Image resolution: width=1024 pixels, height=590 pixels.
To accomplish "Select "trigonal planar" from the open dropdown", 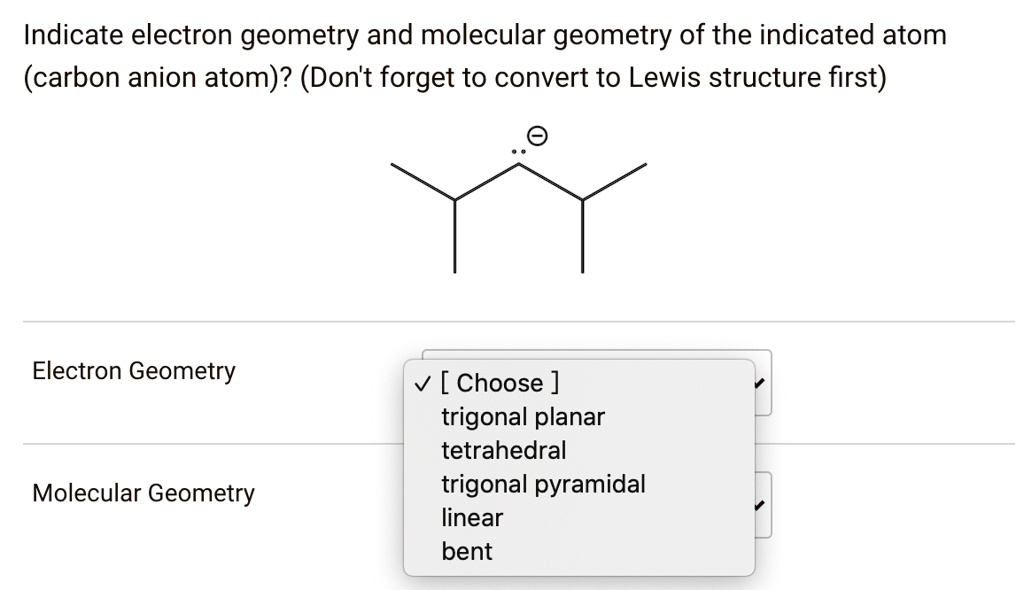I will tap(522, 417).
